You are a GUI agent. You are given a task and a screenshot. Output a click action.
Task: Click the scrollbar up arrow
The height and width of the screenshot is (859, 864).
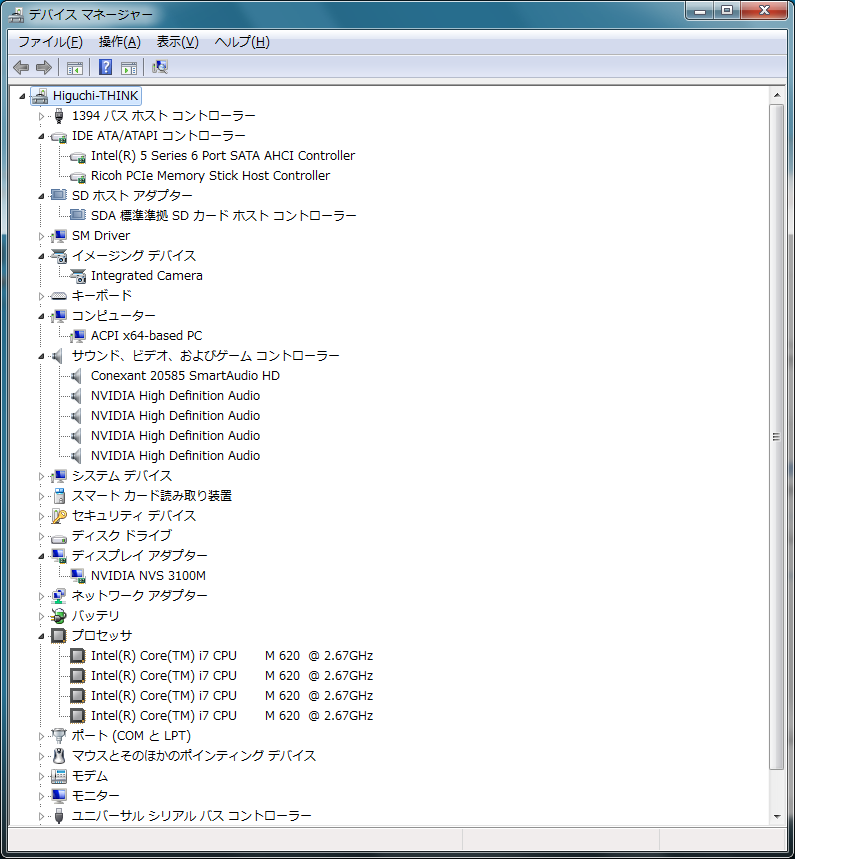[776, 95]
